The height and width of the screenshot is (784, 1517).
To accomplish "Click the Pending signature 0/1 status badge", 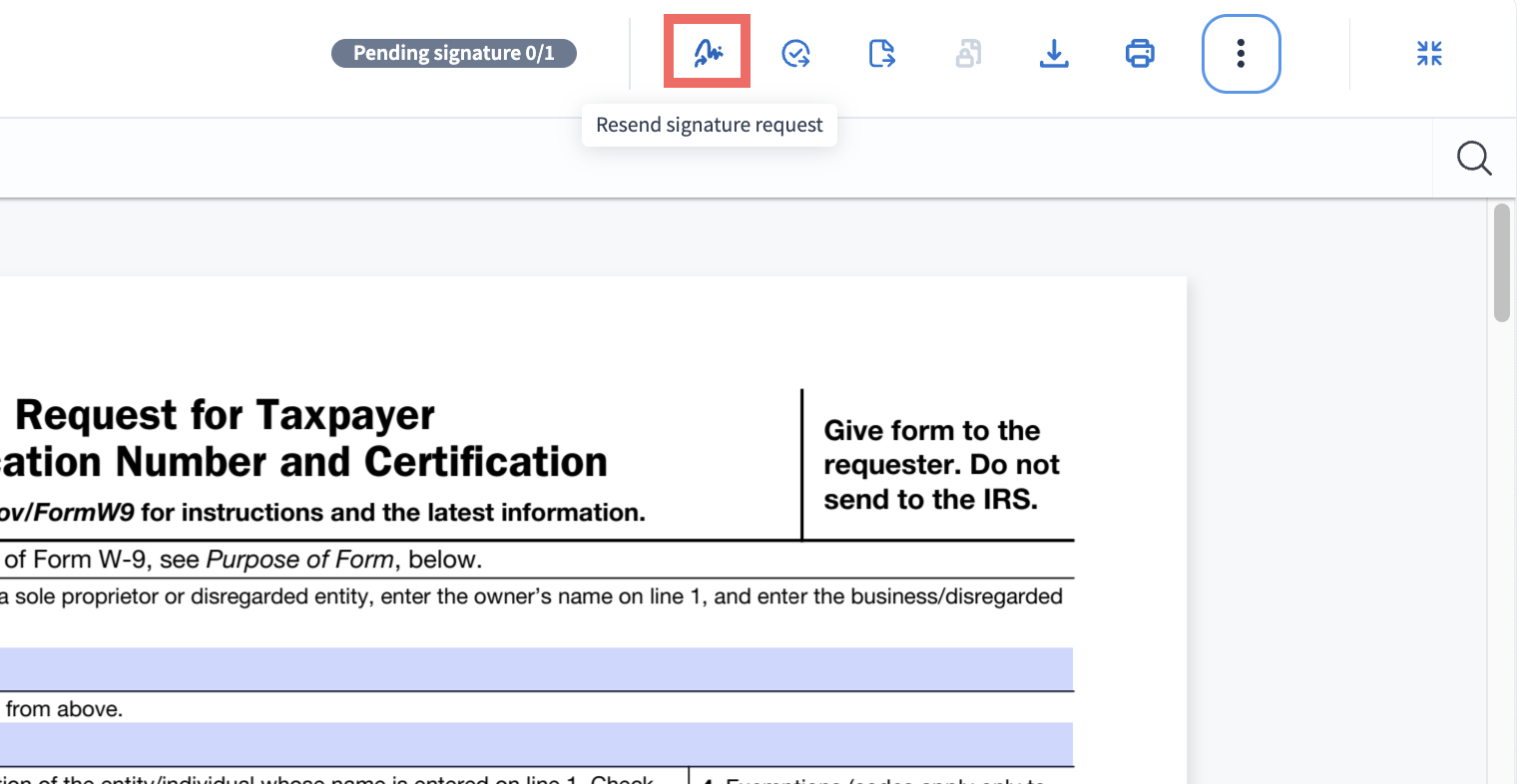I will (x=454, y=53).
